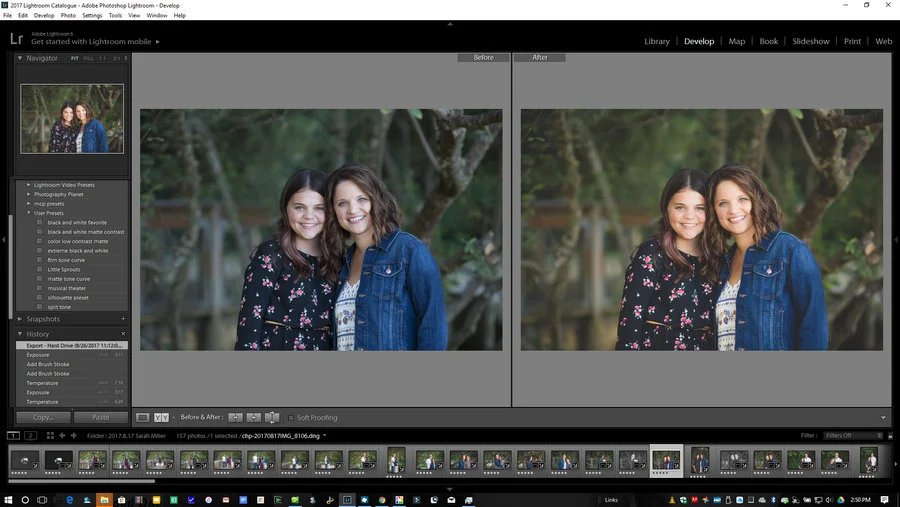
Task: Open the Print module
Action: [852, 41]
